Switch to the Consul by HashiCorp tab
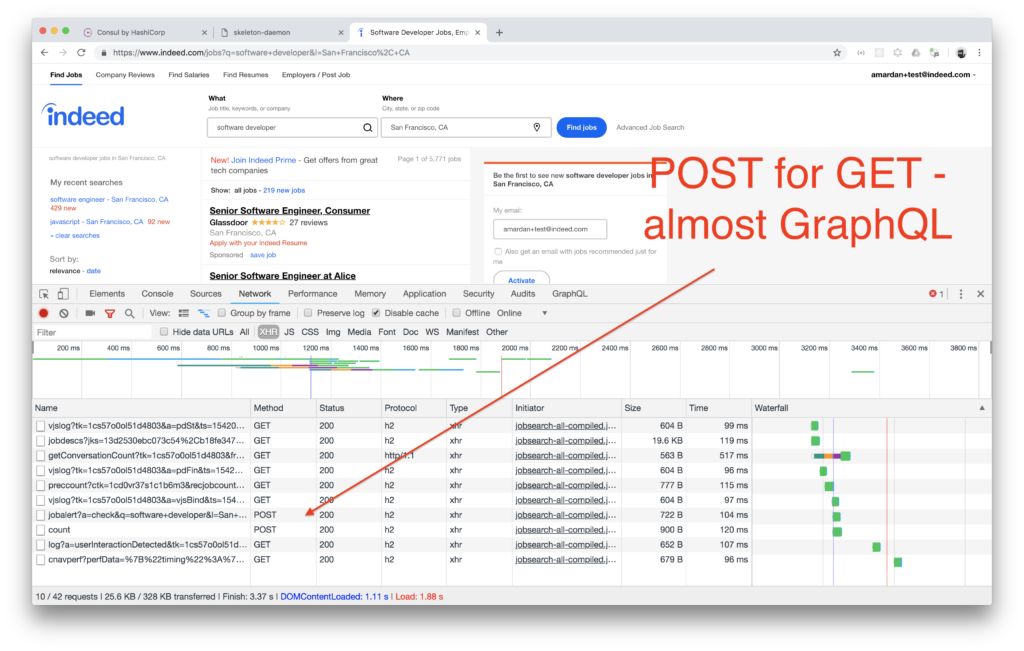 pyautogui.click(x=145, y=32)
